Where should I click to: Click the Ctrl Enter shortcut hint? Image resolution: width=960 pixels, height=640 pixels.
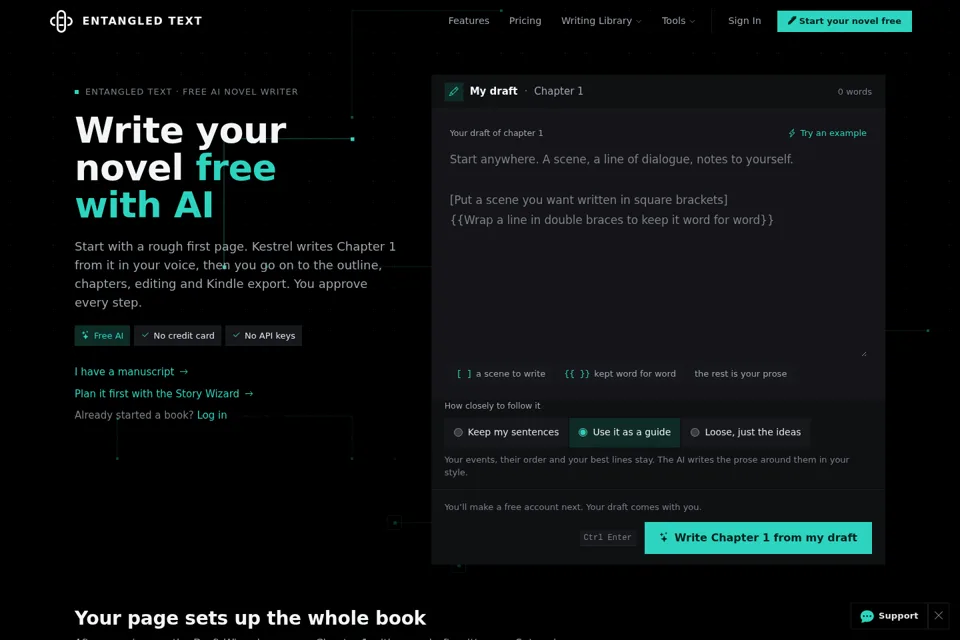(x=607, y=537)
